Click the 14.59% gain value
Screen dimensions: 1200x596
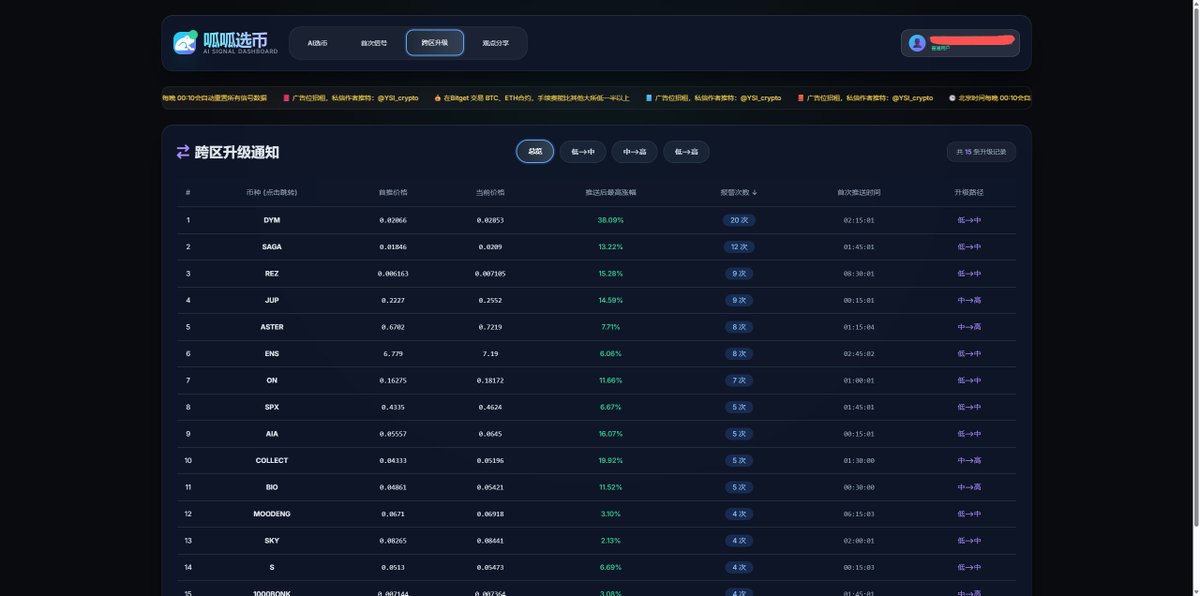pos(611,300)
